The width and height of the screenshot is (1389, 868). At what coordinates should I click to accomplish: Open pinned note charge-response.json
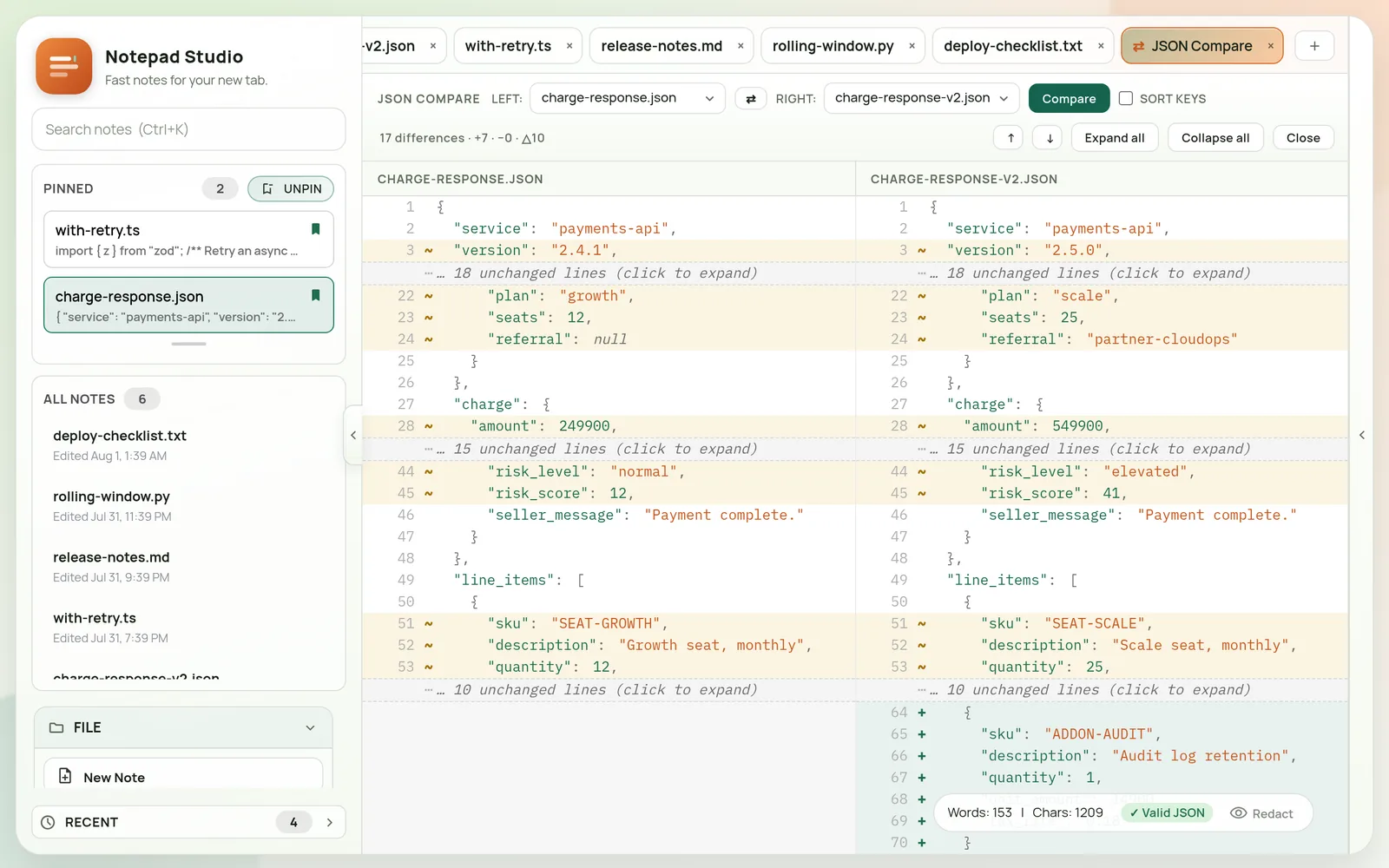click(x=188, y=305)
